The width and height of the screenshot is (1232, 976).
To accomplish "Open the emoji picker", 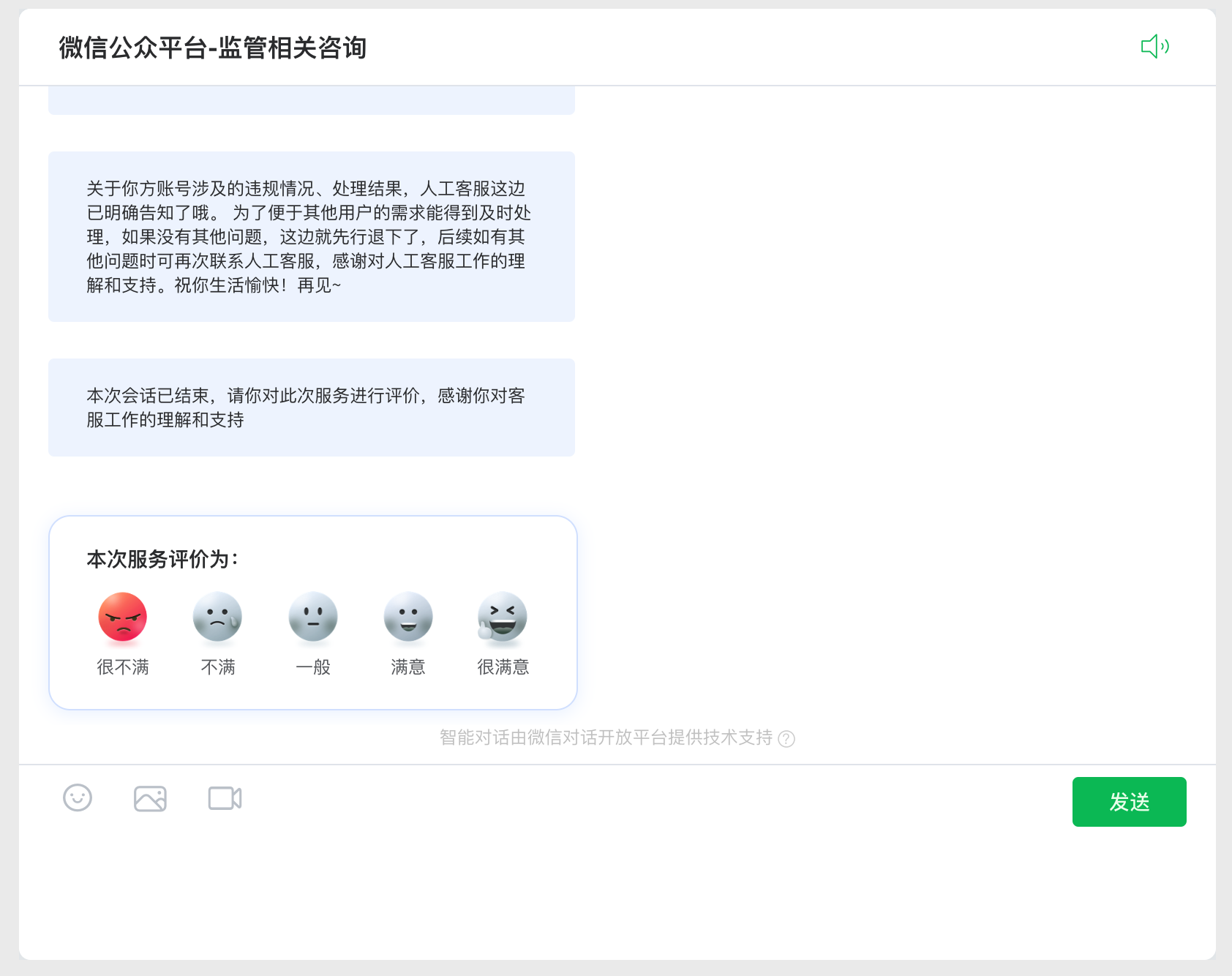I will pyautogui.click(x=78, y=797).
